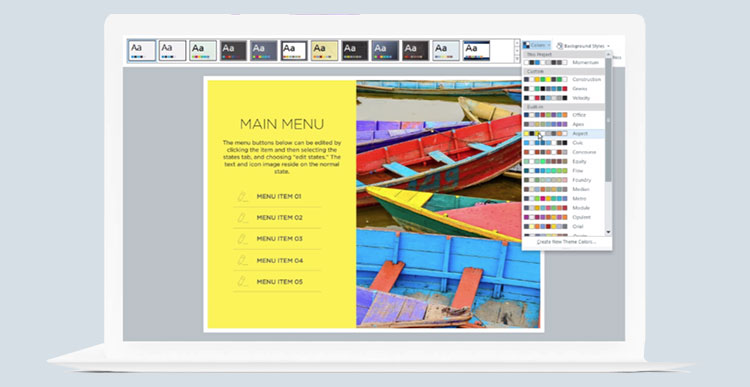This screenshot has width=750, height=387.
Task: Pick the Greens color scheme
Action: [563, 88]
